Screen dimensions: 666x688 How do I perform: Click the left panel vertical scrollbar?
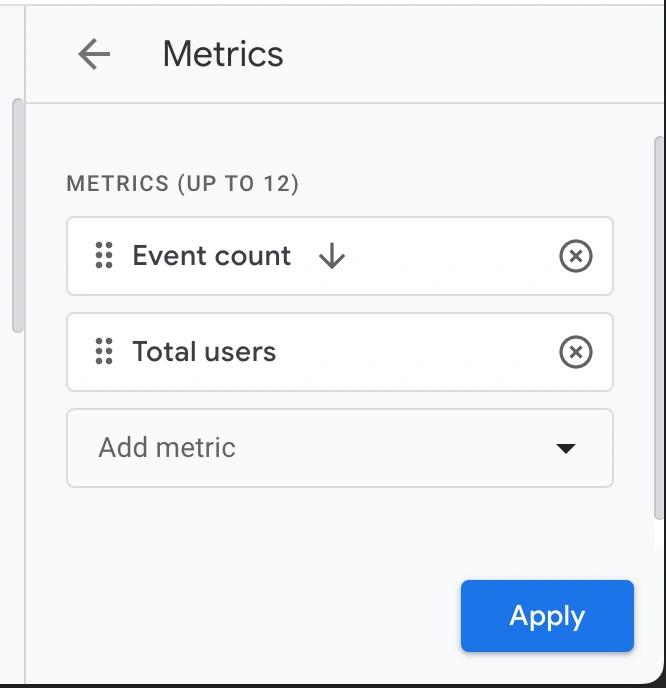[x=18, y=215]
